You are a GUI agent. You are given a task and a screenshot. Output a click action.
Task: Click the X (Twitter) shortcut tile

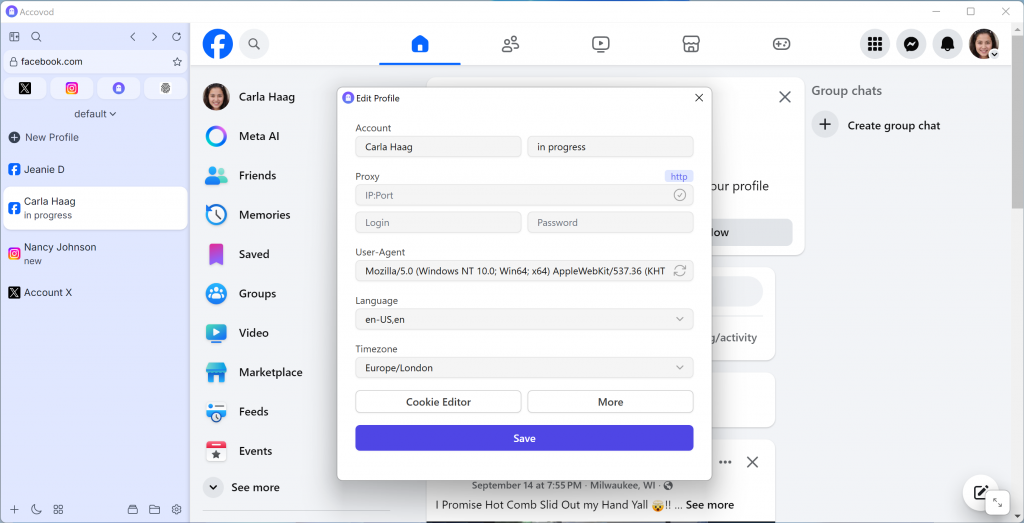[x=25, y=88]
